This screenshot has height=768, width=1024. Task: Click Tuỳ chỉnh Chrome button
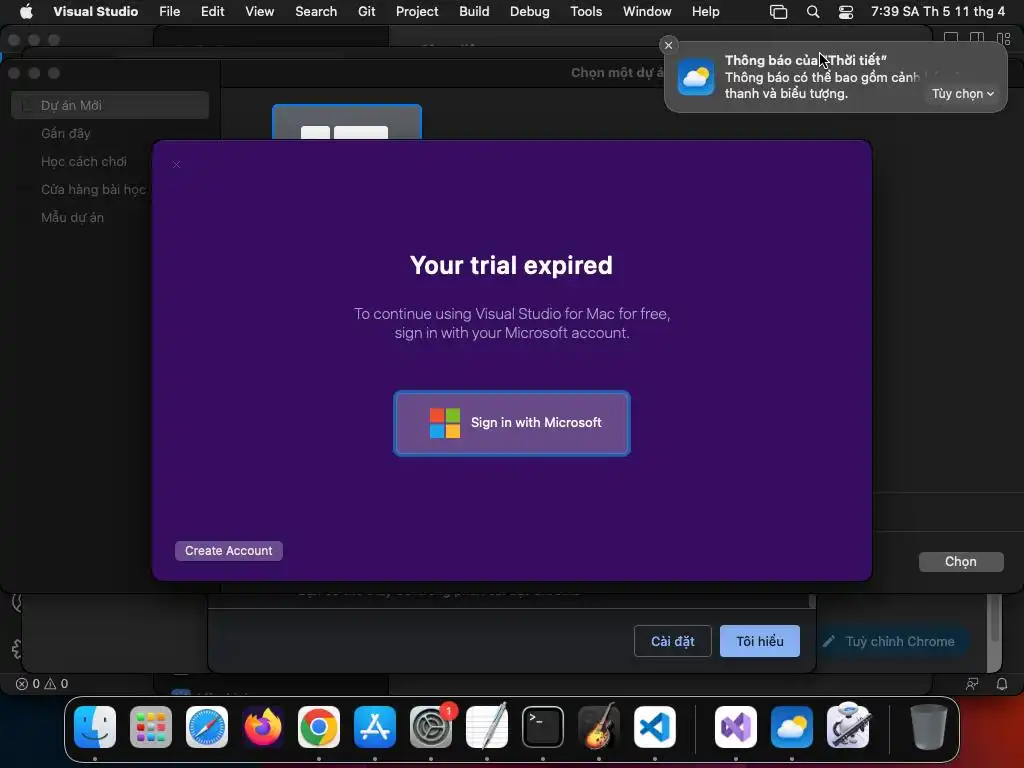[x=892, y=641]
